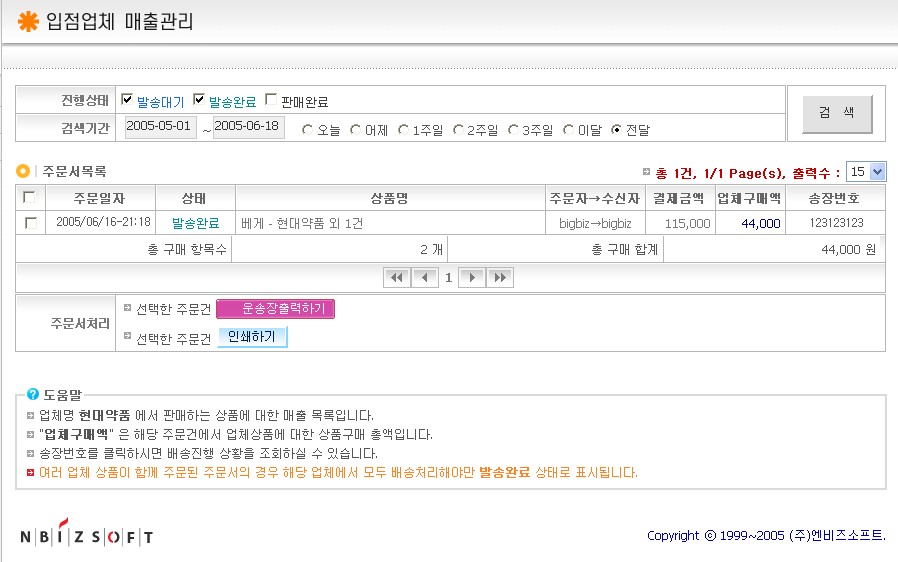
Task: Click the blue help question icon
Action: [x=33, y=395]
